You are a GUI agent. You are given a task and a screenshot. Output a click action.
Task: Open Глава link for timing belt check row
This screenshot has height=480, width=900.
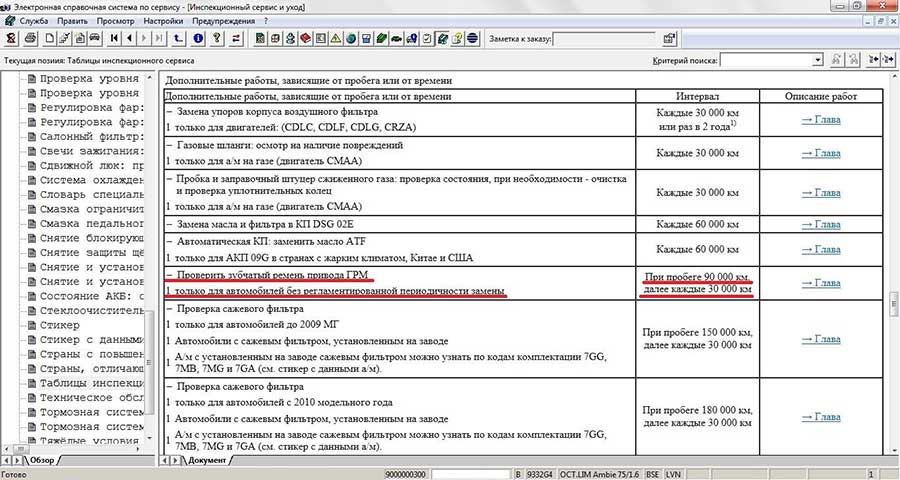821,282
